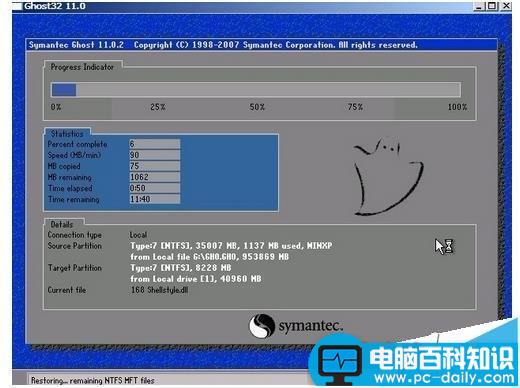Minimize the Ghost32 11.0 window
520x388 pixels.
coord(479,6)
